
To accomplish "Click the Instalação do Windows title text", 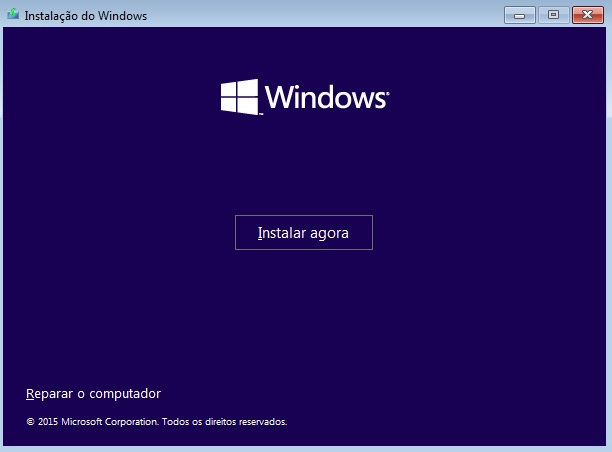I will coord(85,16).
